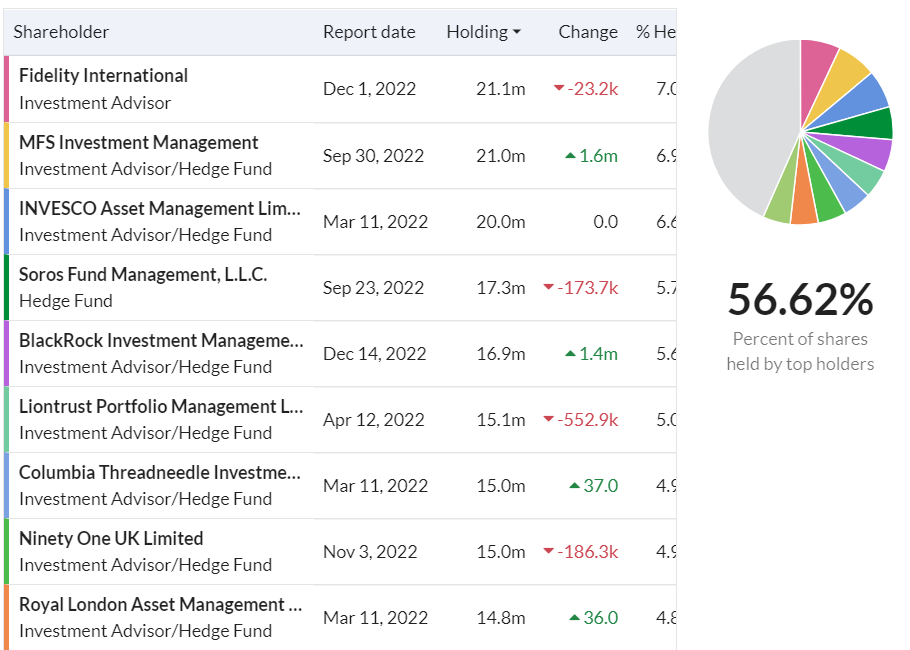Sort by the Holding column dropdown arrow

point(517,32)
